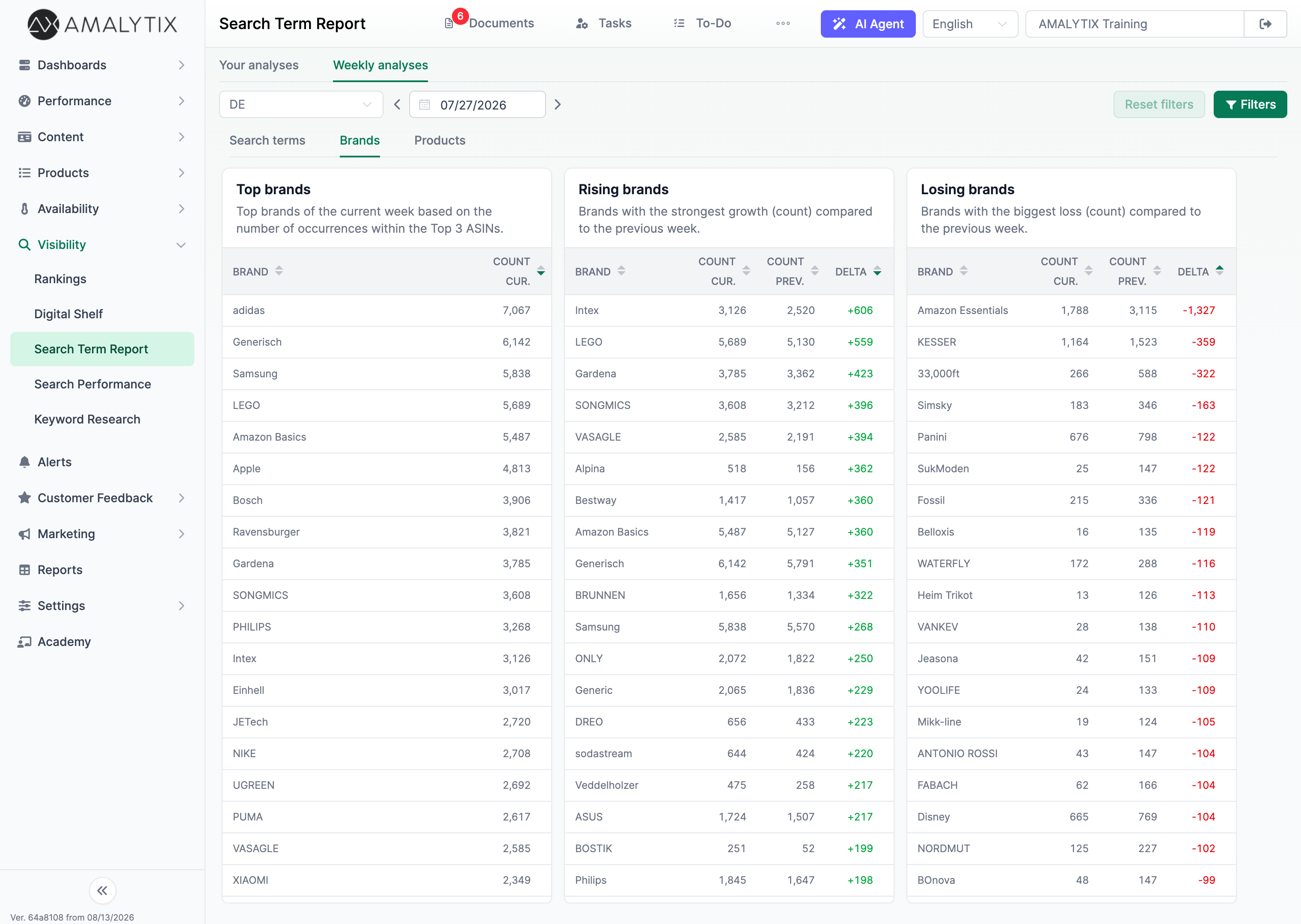Open the Filters button
The image size is (1301, 924).
coord(1250,104)
